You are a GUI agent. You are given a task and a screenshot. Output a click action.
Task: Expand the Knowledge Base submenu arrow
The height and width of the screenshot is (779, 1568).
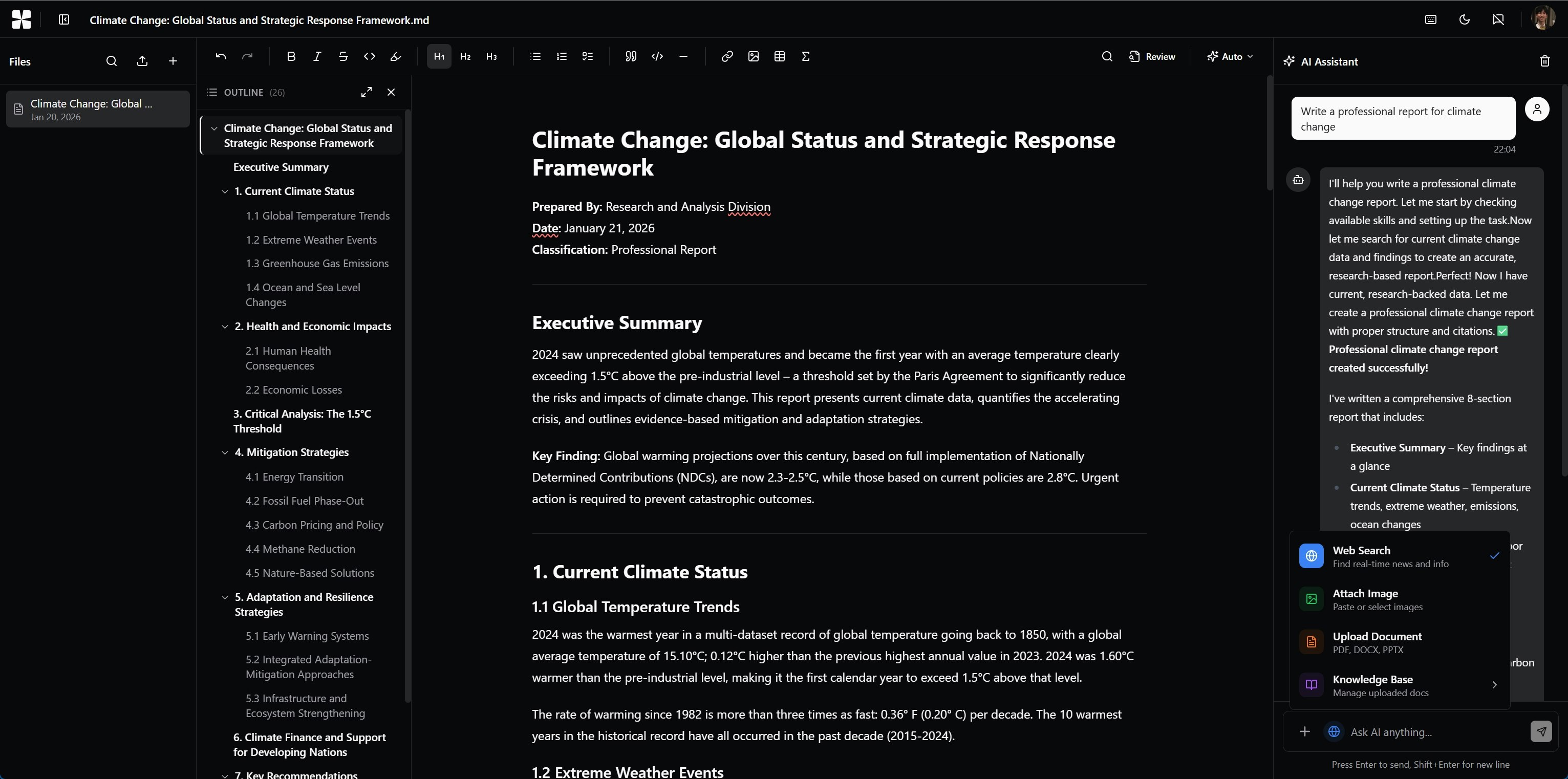tap(1494, 685)
